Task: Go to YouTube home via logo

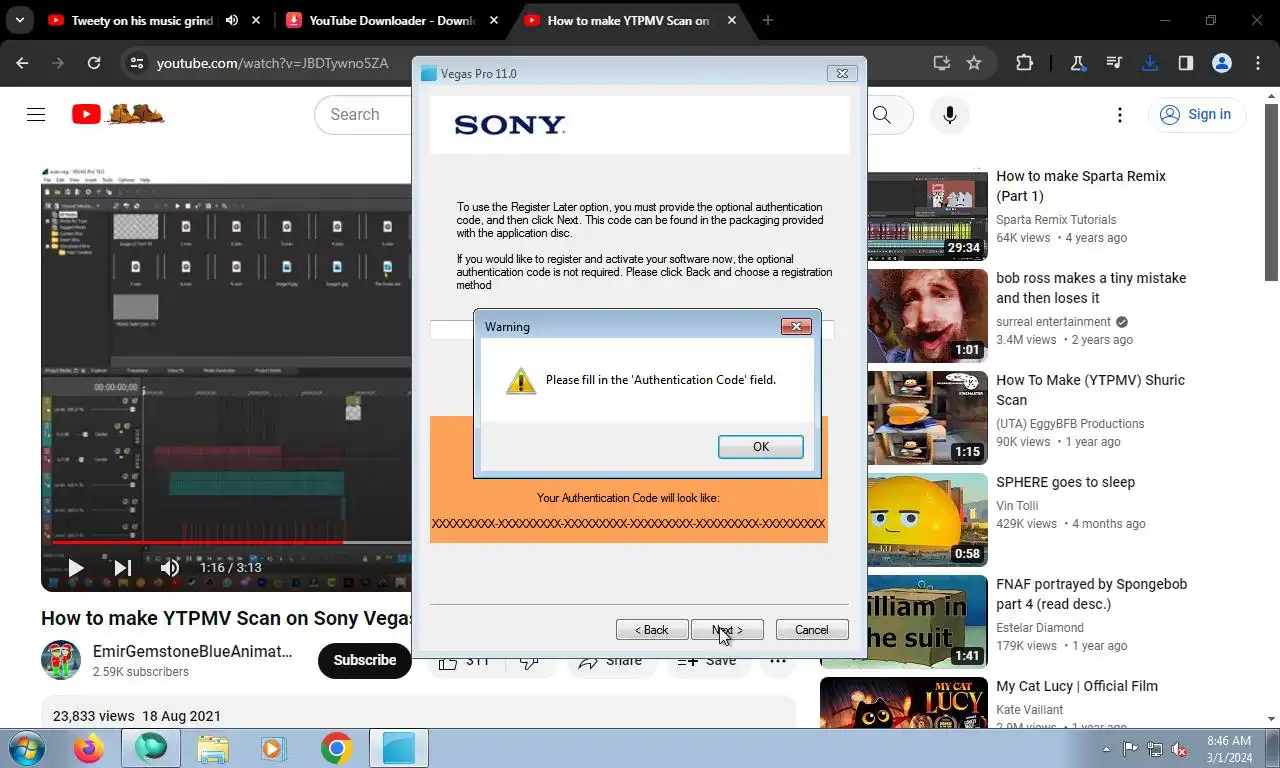Action: coord(118,114)
